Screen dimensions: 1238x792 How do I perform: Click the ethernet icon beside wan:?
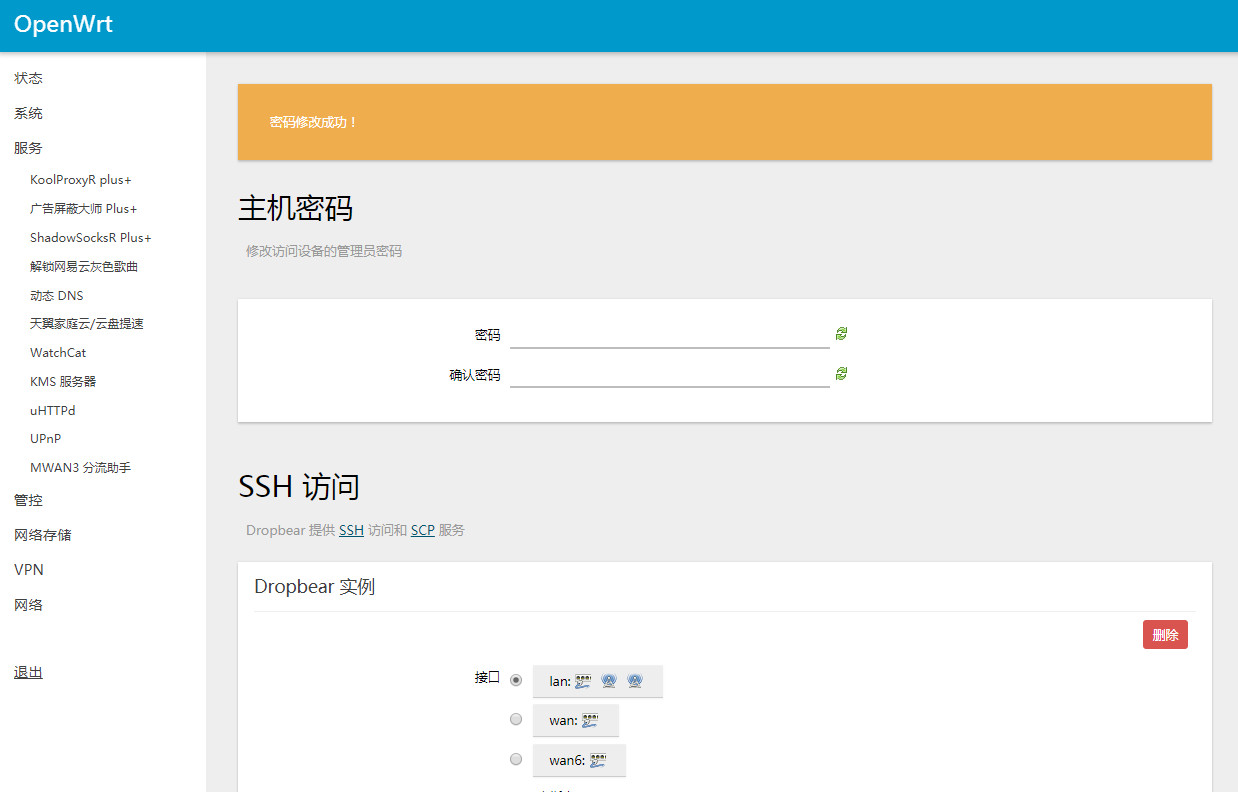point(590,720)
